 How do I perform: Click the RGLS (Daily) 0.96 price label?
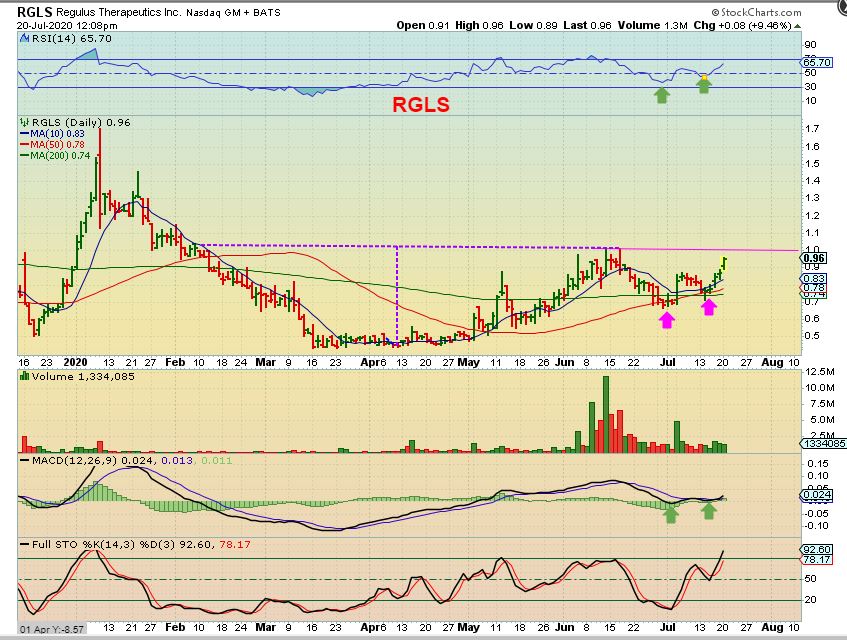(x=69, y=122)
